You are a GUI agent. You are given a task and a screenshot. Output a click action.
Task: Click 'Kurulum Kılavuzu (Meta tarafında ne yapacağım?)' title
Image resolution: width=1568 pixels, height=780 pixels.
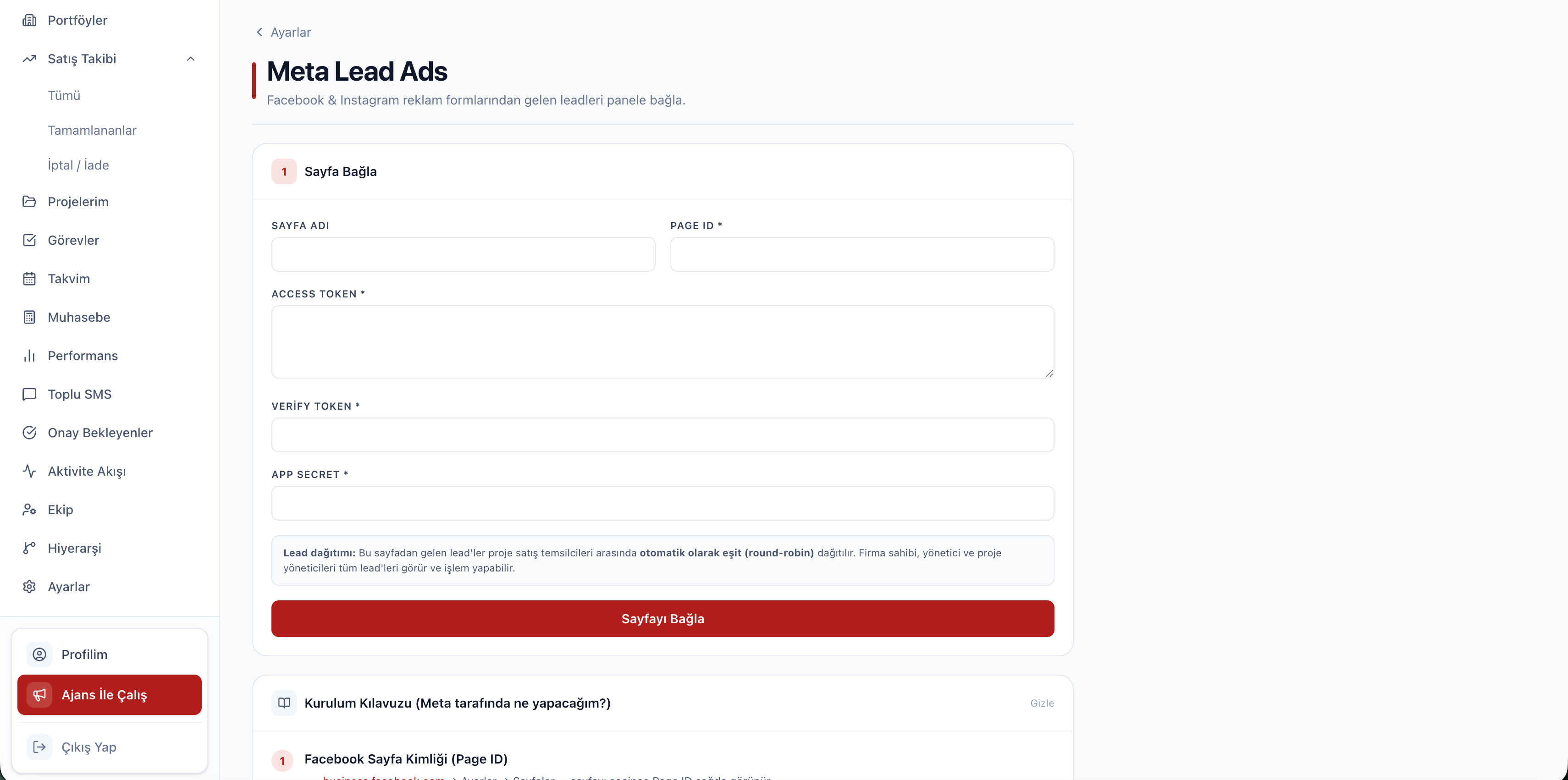pyautogui.click(x=457, y=703)
